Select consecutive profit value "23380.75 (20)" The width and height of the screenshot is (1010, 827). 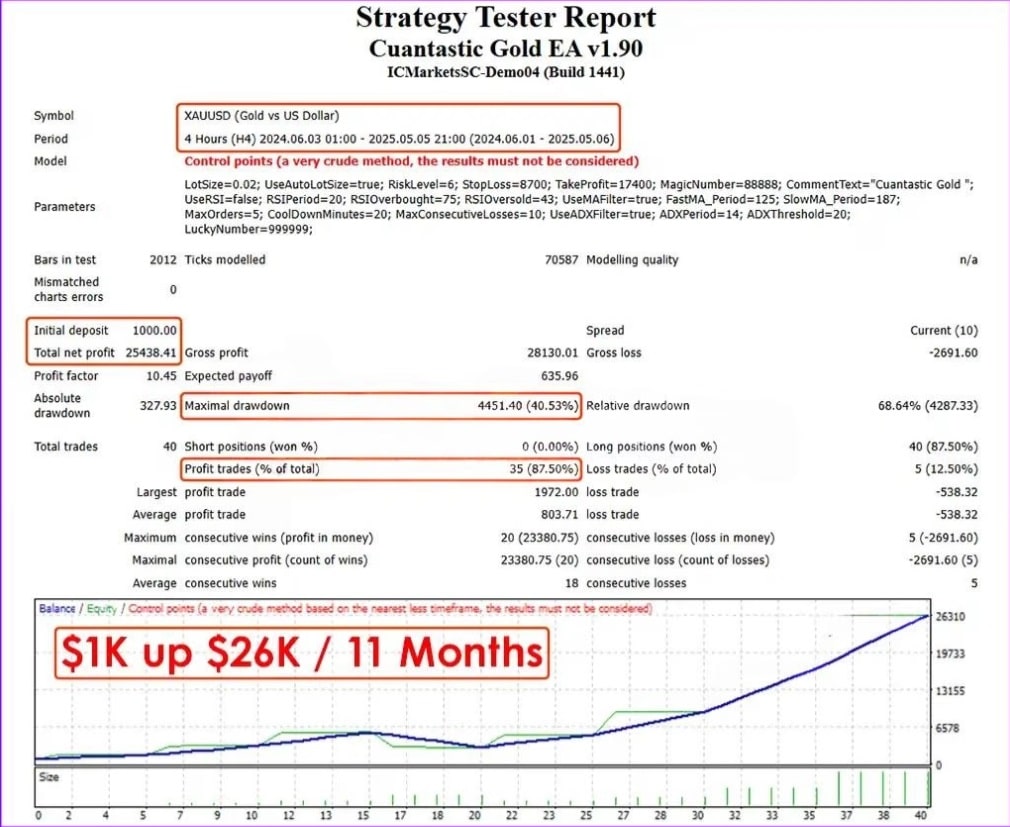click(x=539, y=560)
